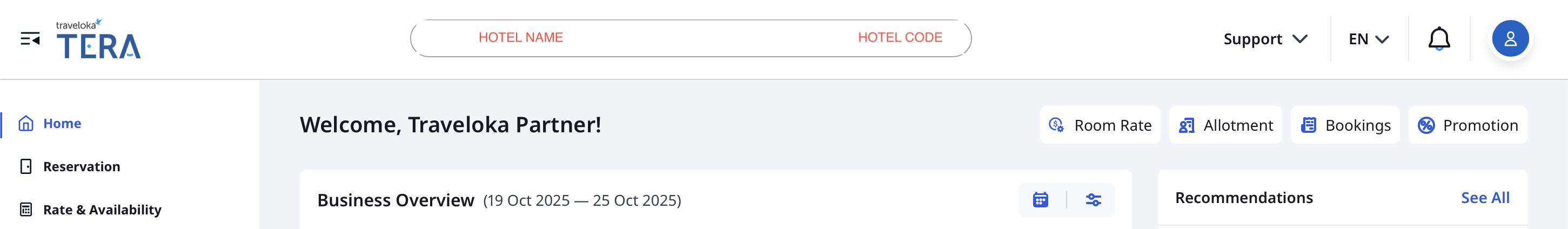Open the user profile avatar
Viewport: 1568px width, 229px height.
point(1510,39)
